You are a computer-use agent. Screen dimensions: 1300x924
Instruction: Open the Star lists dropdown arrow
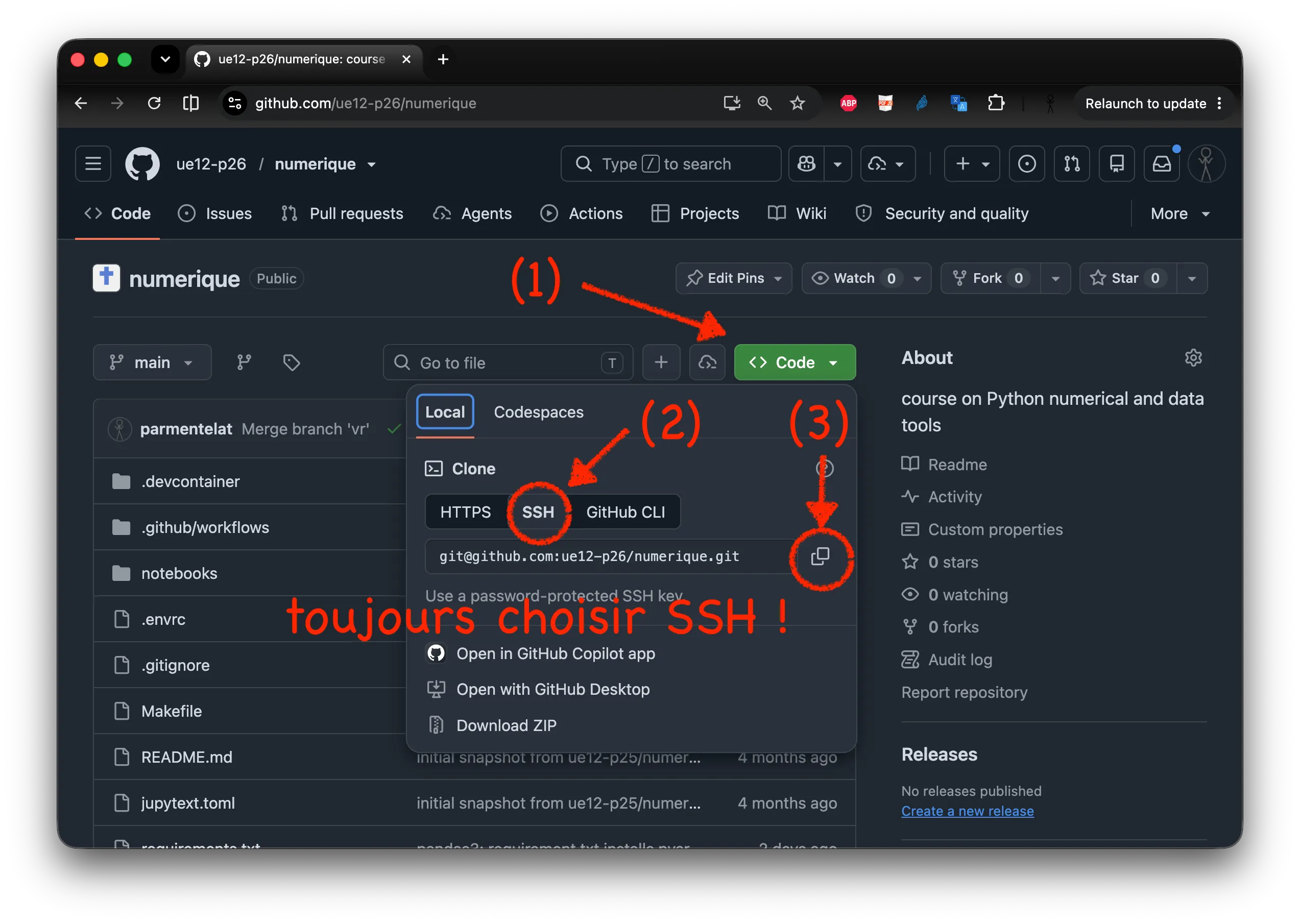click(x=1191, y=278)
